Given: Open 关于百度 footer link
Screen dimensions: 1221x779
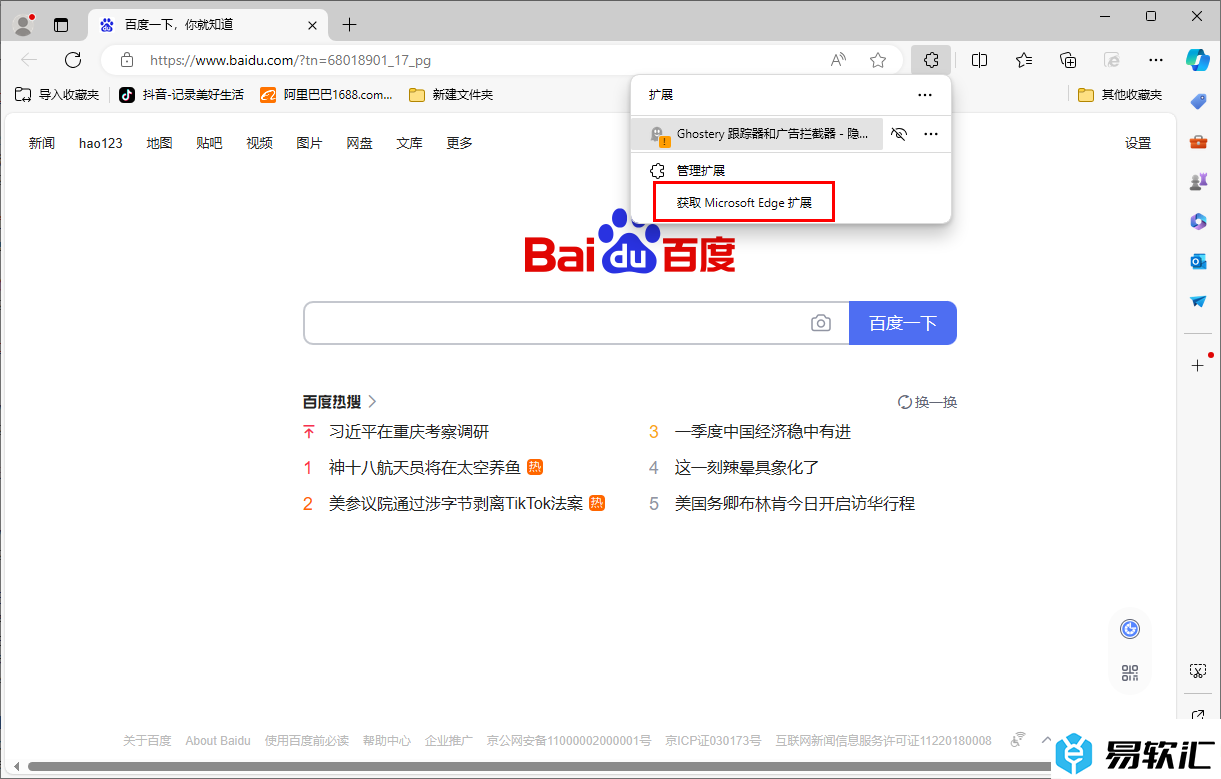Looking at the screenshot, I should point(147,741).
